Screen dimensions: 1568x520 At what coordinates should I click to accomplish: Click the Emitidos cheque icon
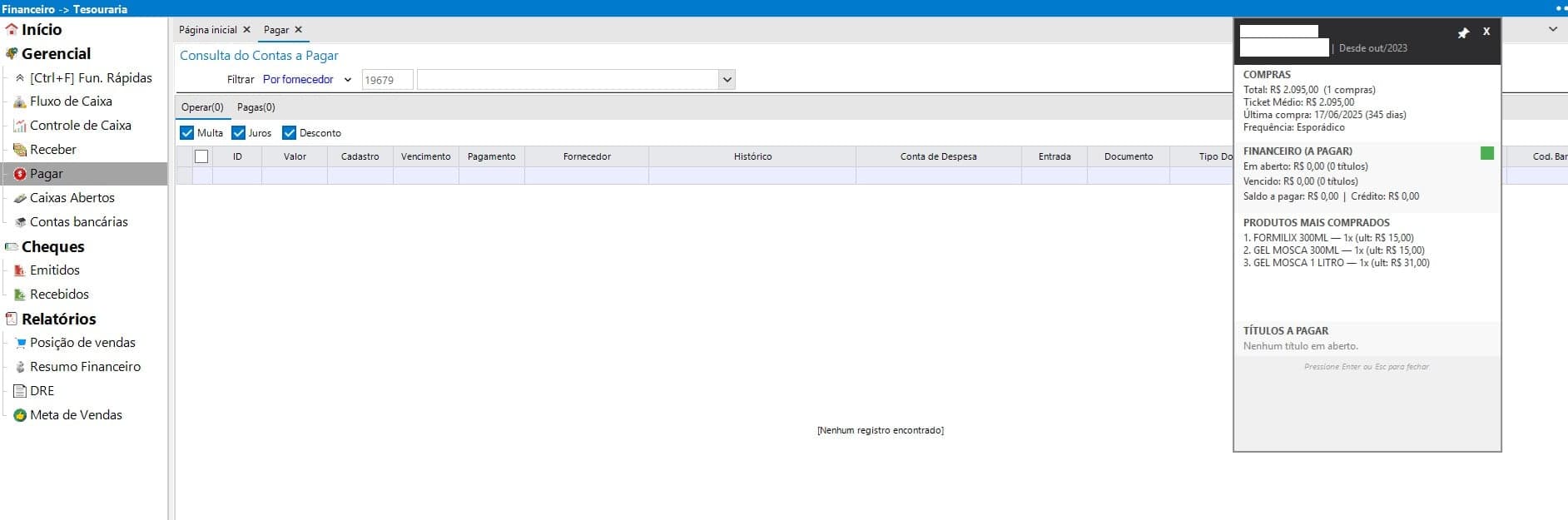20,270
